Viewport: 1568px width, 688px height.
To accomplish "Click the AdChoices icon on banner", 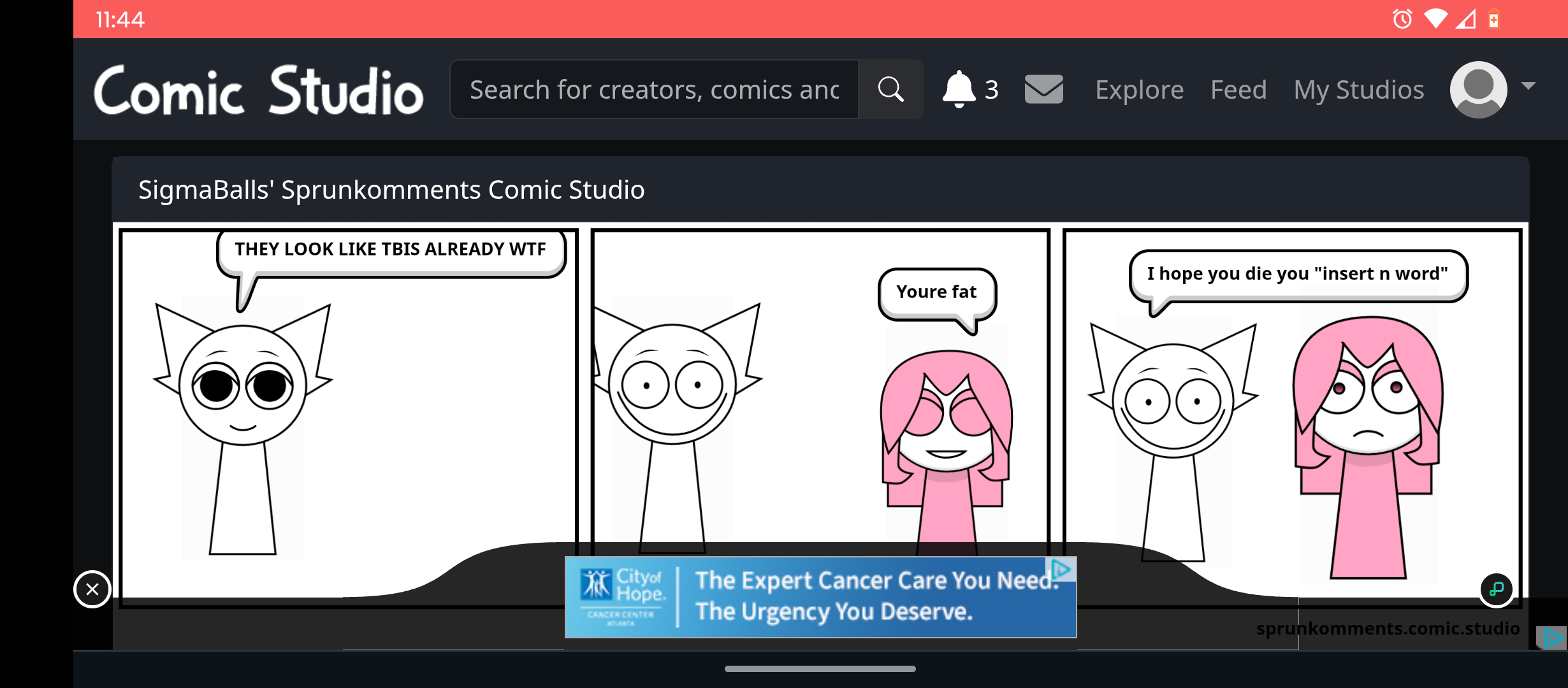I will coord(1061,568).
